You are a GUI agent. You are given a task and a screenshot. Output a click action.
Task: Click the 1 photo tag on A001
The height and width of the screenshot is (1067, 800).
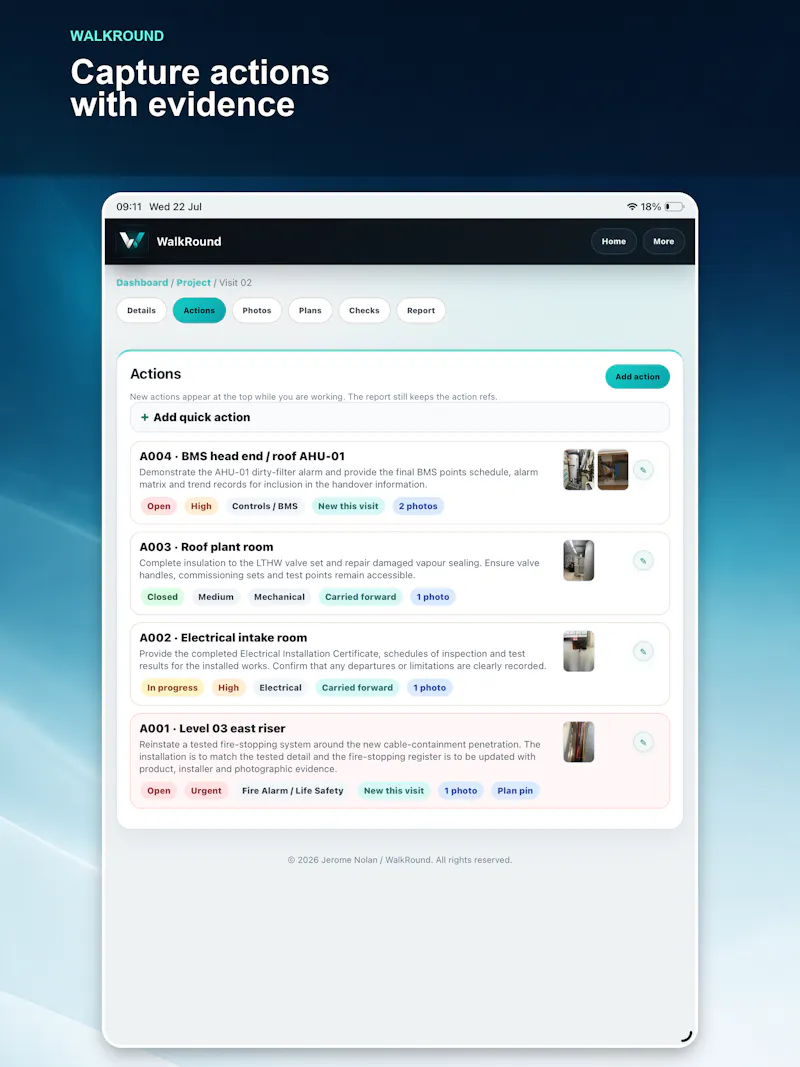pos(461,791)
